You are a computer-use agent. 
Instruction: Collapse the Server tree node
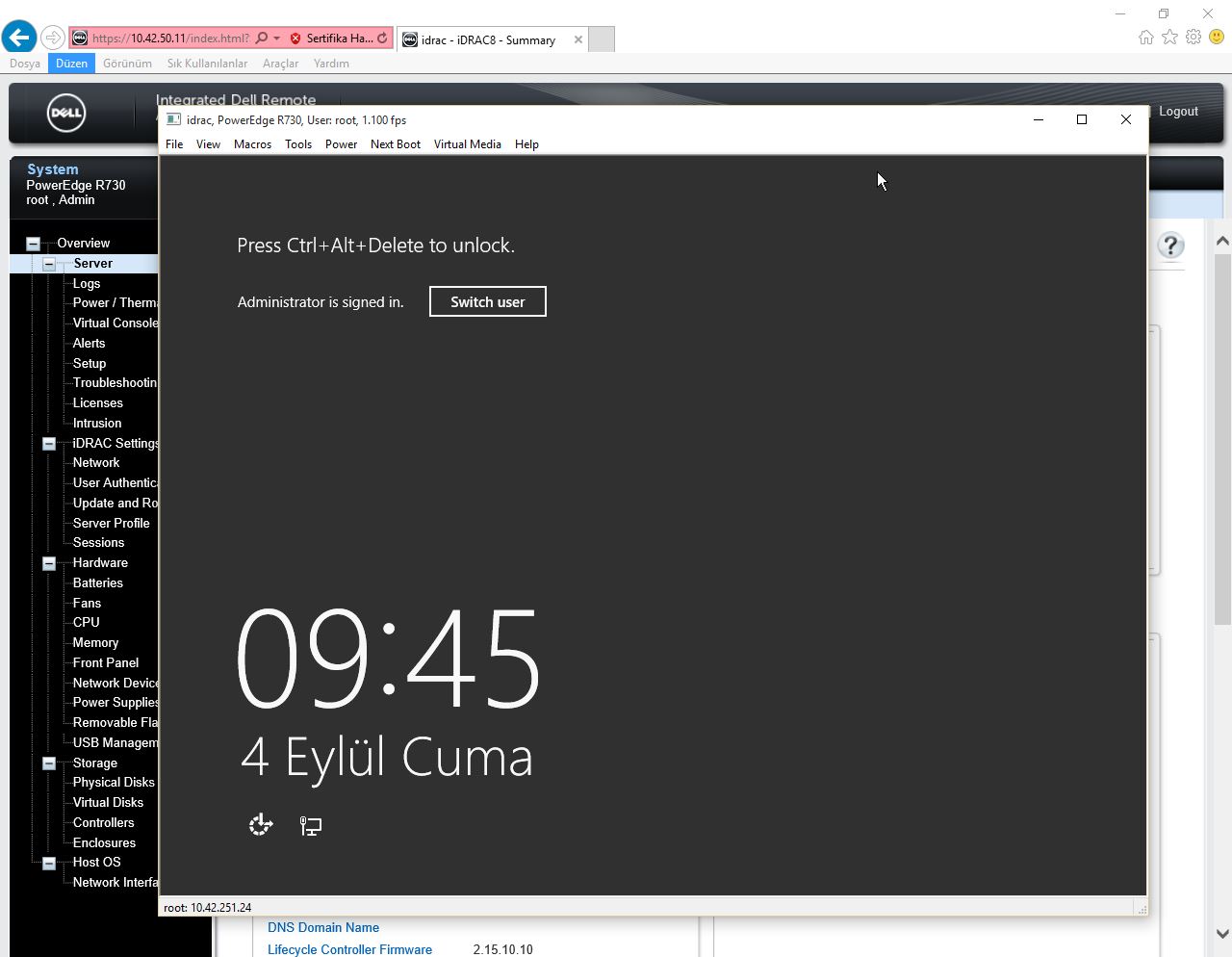coord(49,264)
